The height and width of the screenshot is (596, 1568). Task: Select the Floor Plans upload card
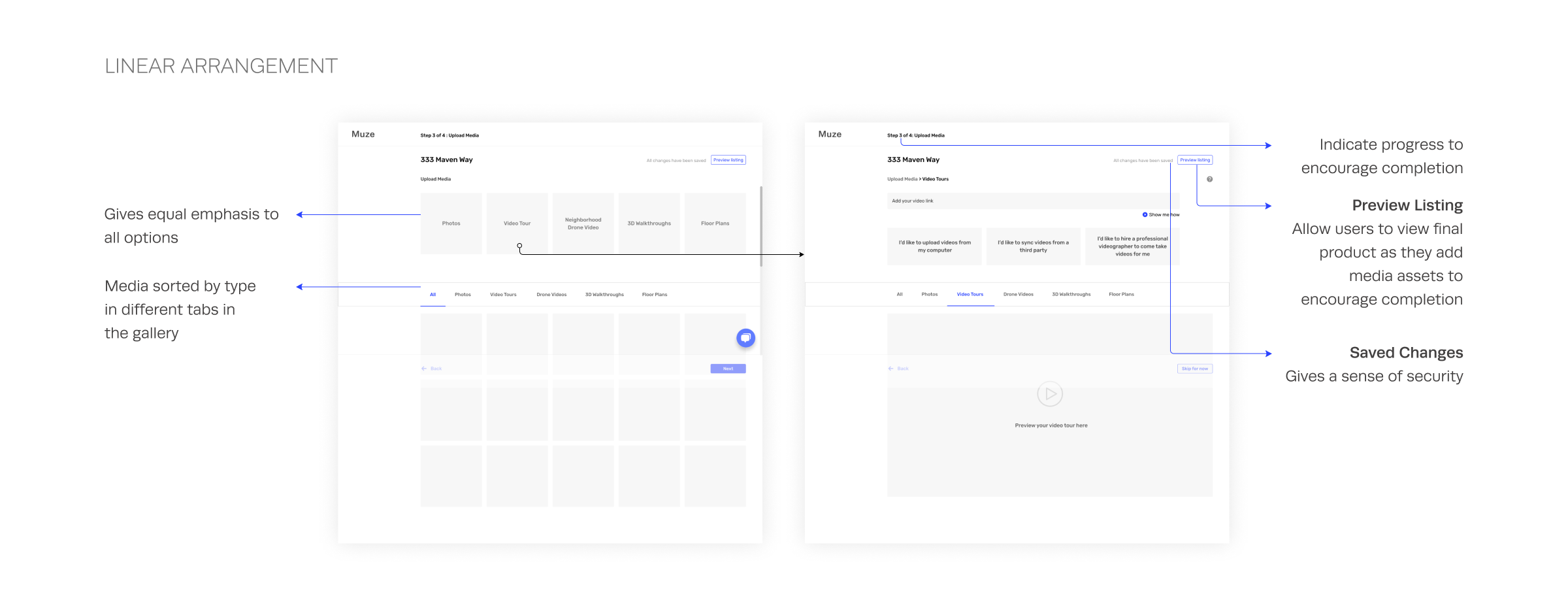pos(715,223)
